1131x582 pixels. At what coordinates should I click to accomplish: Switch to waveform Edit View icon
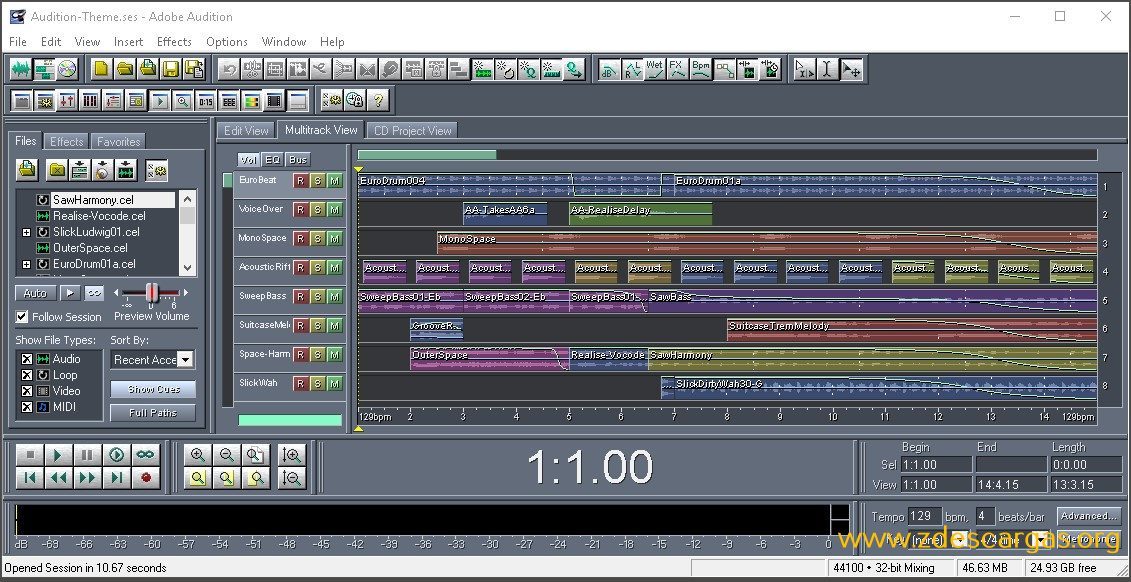pos(21,69)
